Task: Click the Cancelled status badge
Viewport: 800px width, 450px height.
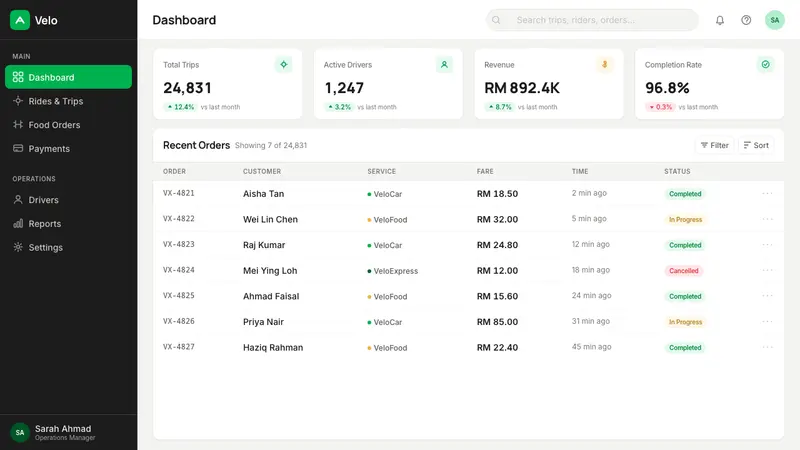Action: point(683,270)
